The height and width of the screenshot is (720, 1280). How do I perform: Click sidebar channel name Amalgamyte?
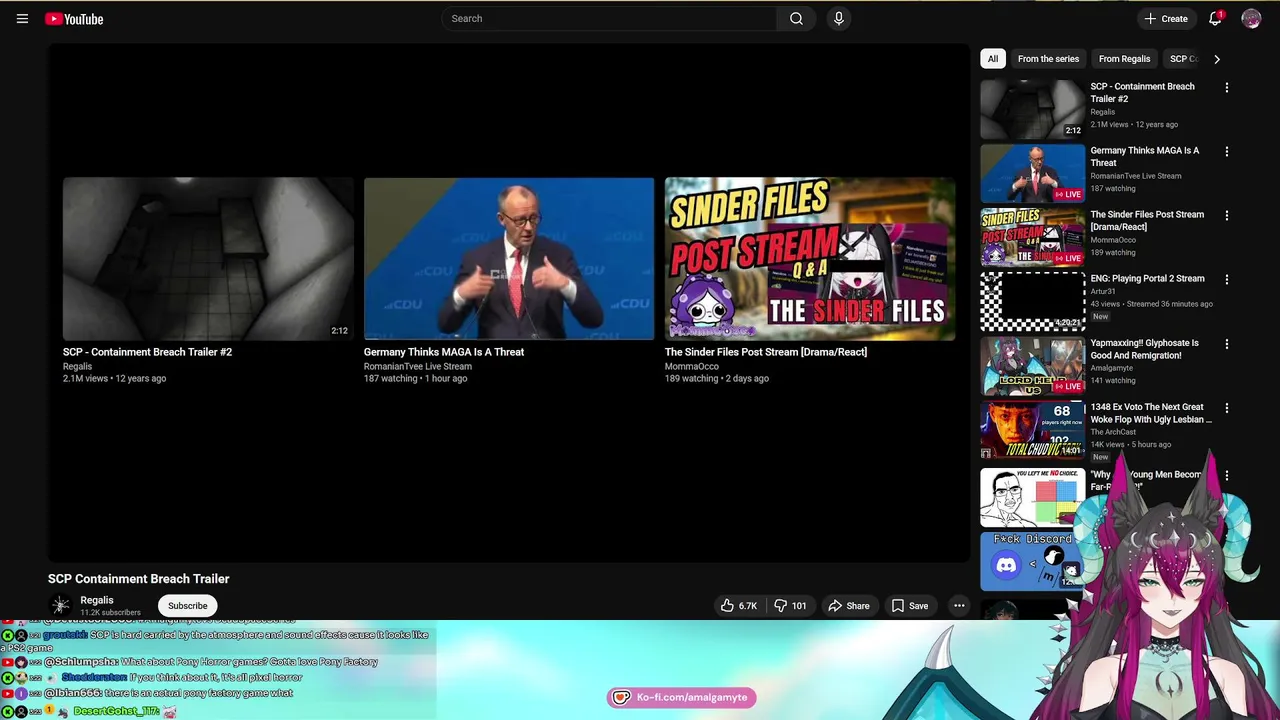(x=1111, y=368)
